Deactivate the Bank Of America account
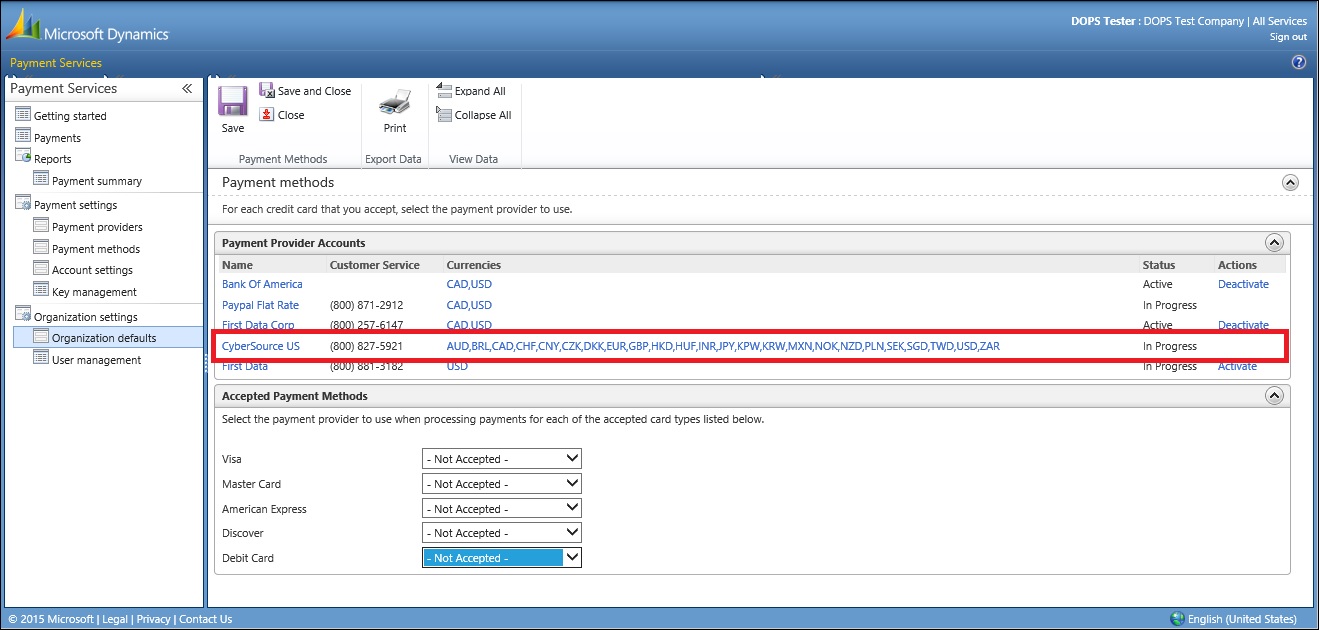 tap(1243, 284)
